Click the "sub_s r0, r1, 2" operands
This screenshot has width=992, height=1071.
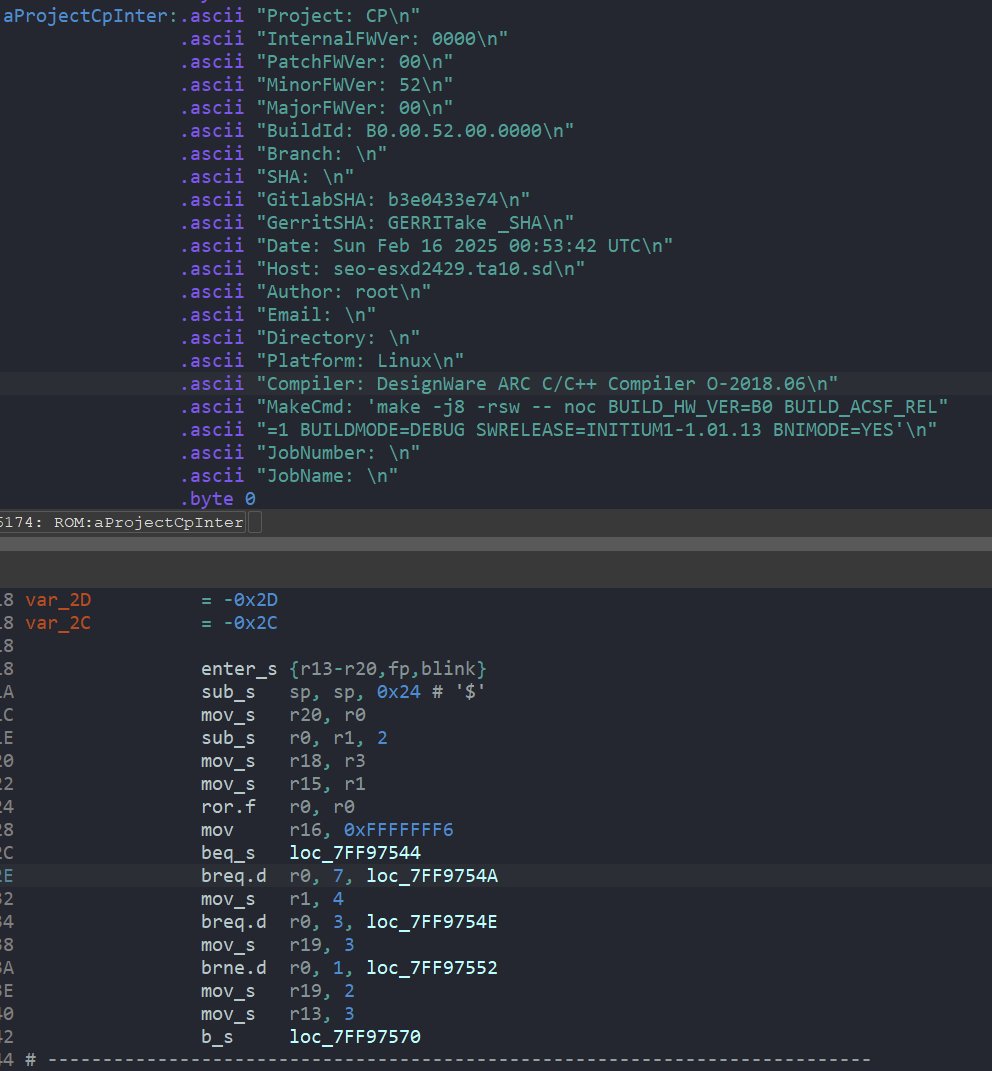click(x=338, y=738)
